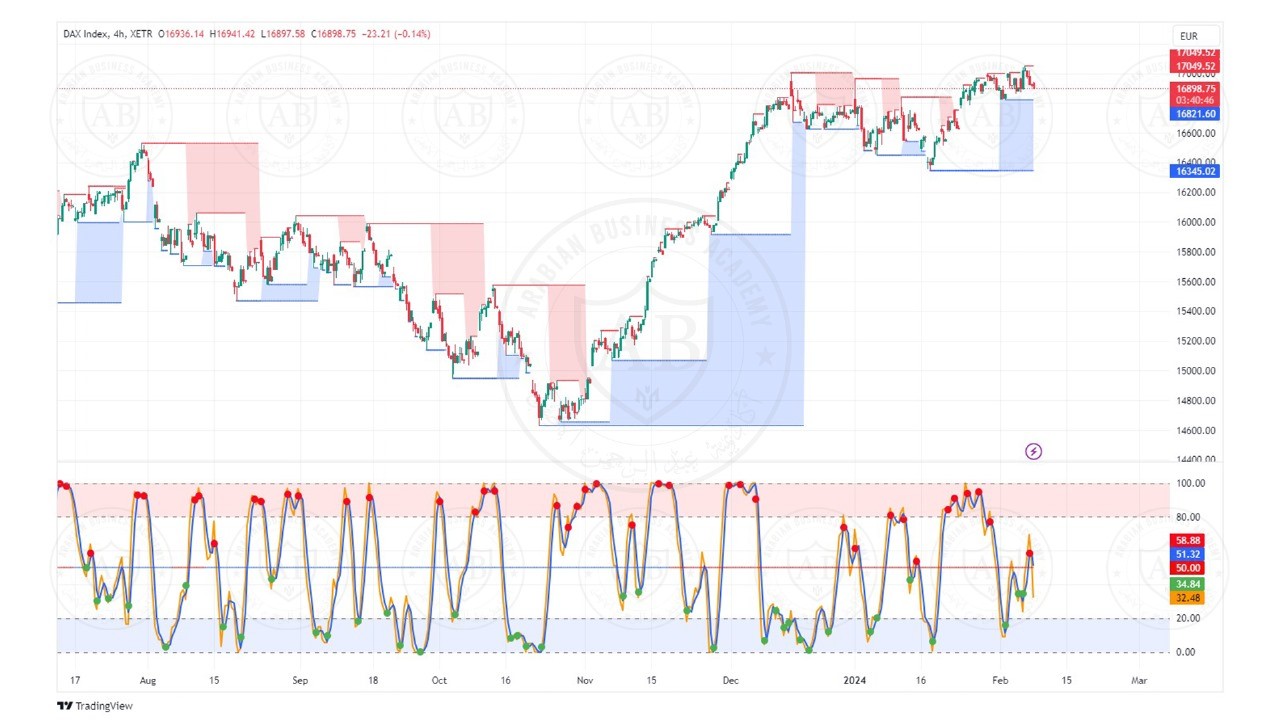Viewport: 1280px width, 720px height.
Task: Click the red 50.00 midline label
Action: tap(1188, 568)
